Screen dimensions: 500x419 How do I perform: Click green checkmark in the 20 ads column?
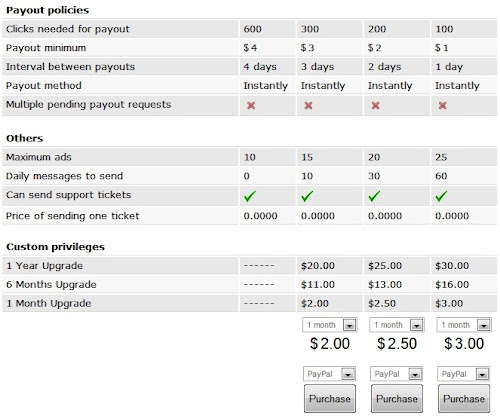[x=374, y=196]
